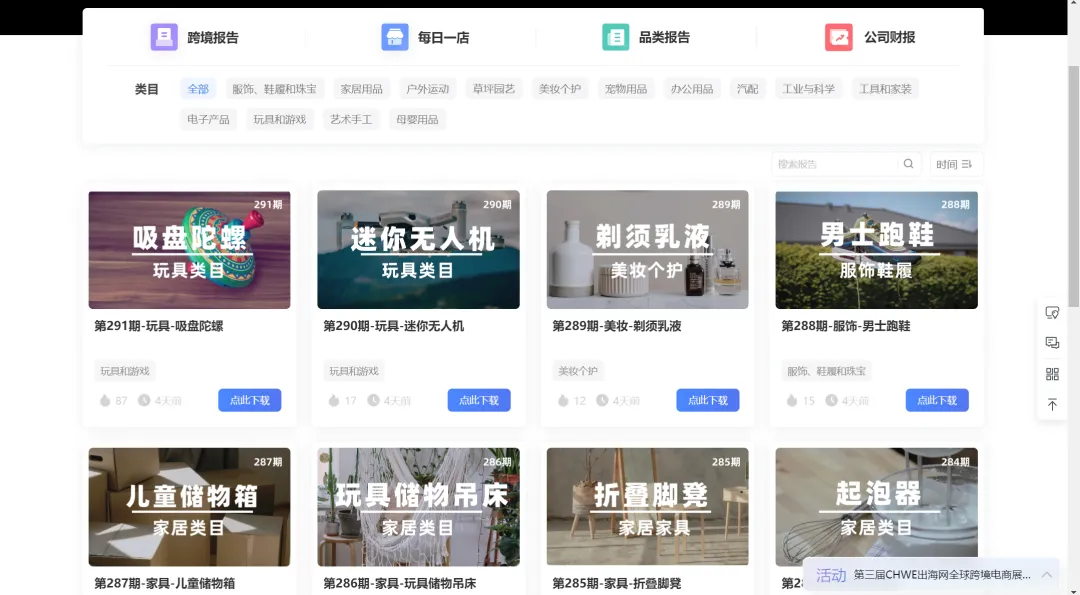Open title 第287期-家具-儿童储物箱
Screen dimensions: 1080x595
tap(165, 583)
